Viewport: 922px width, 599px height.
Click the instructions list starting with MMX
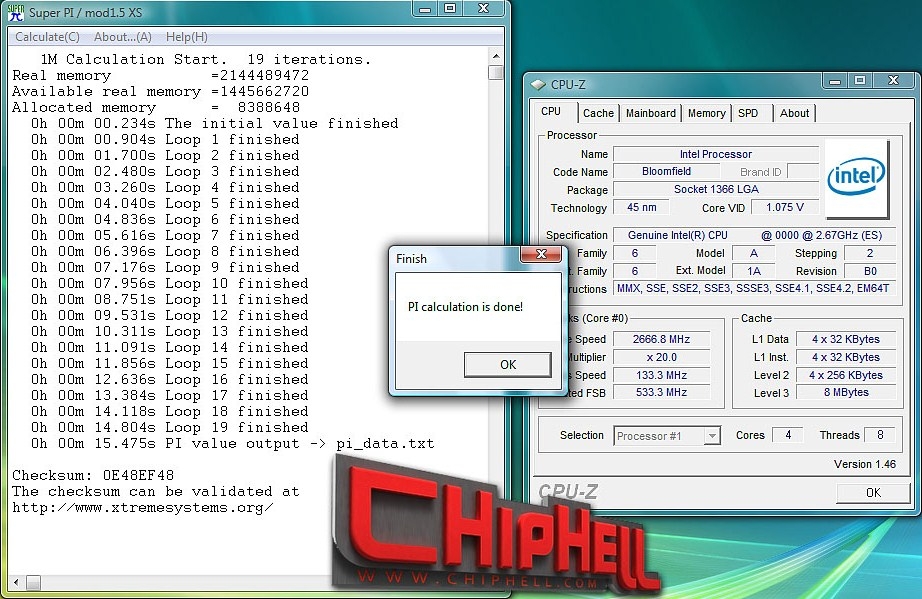pos(754,289)
